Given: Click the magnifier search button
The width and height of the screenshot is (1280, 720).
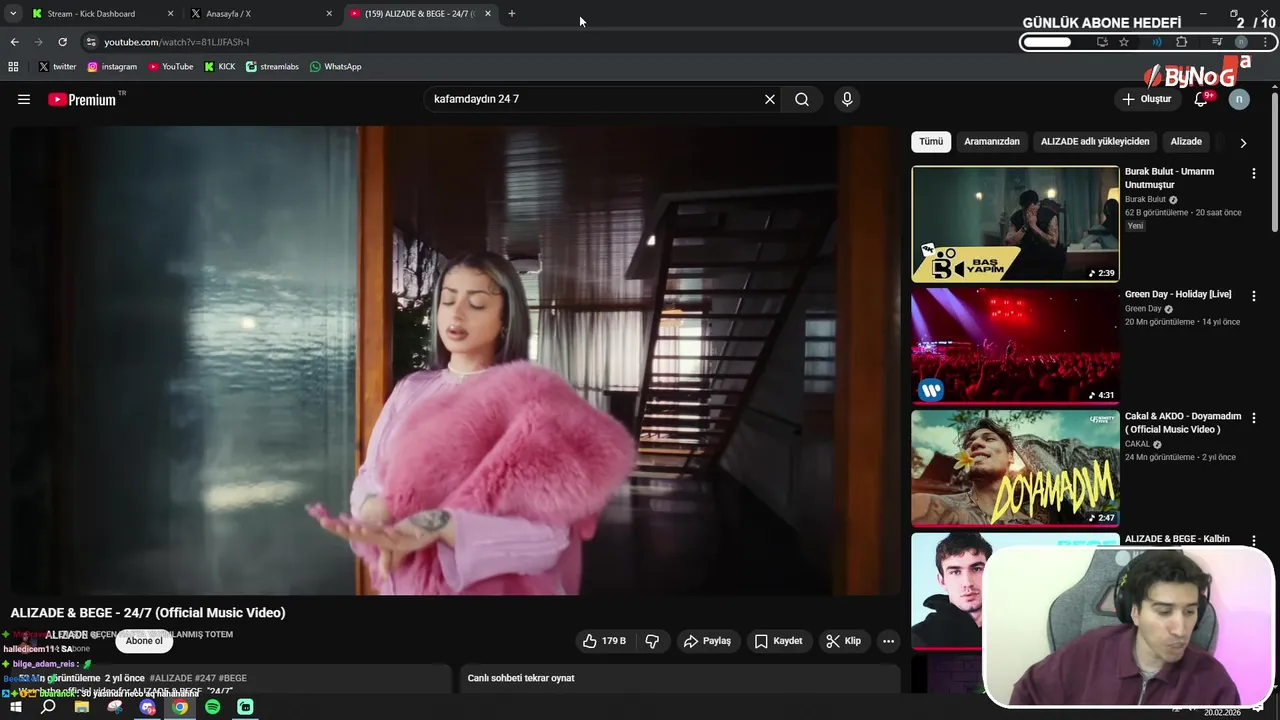Looking at the screenshot, I should click(x=802, y=99).
